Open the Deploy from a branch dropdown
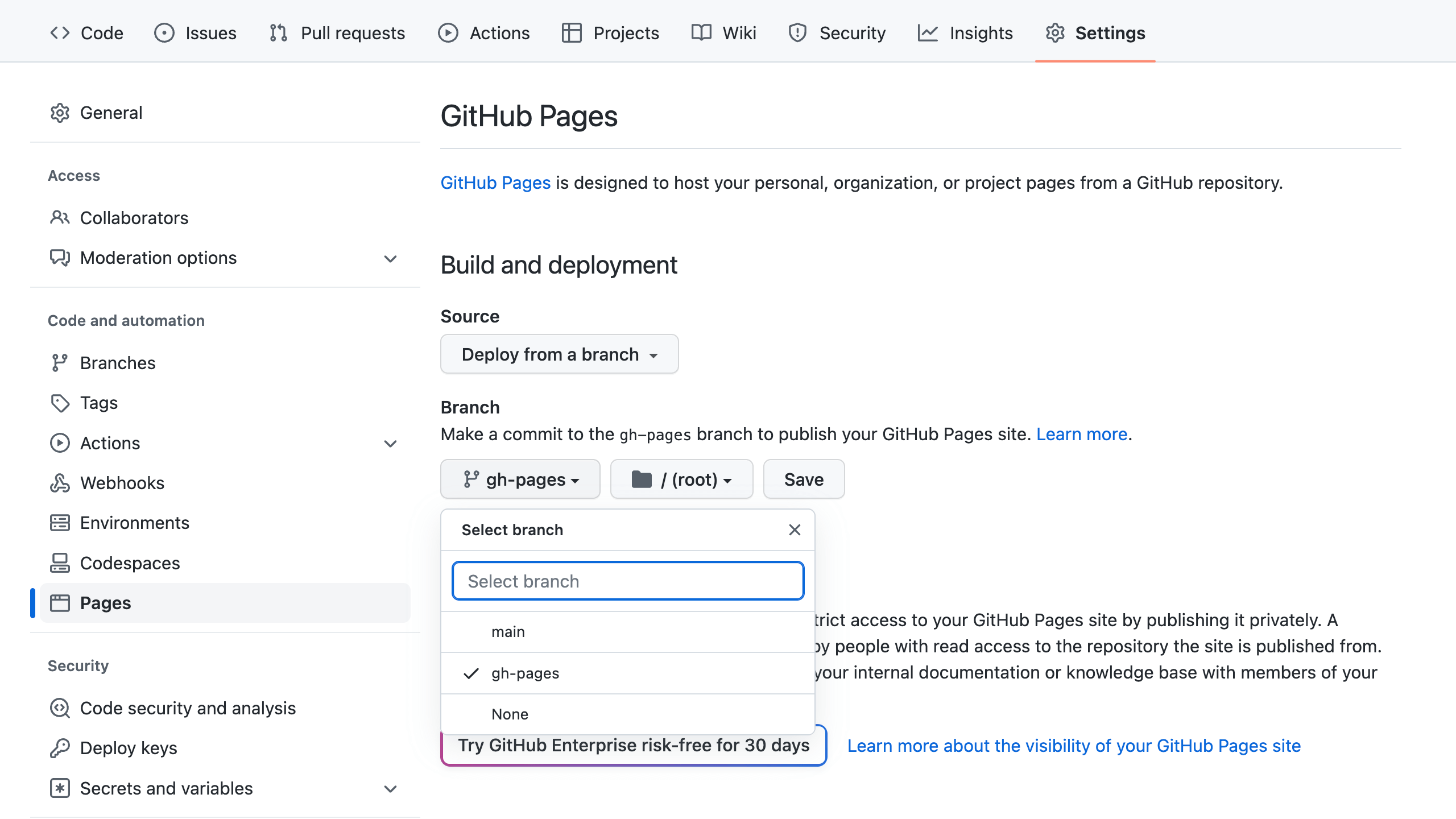The width and height of the screenshot is (1456, 819). coord(559,354)
